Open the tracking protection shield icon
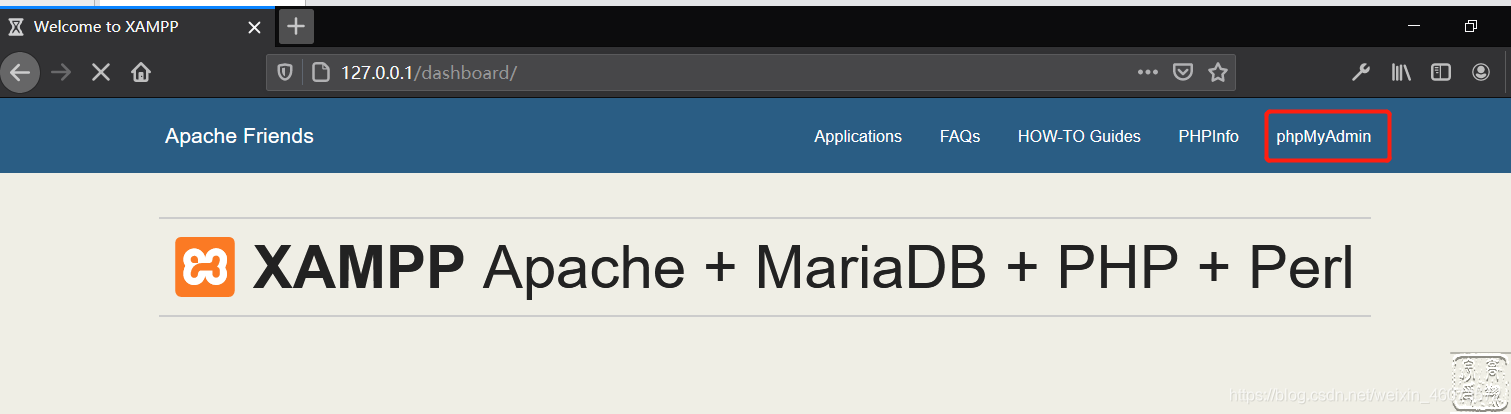Viewport: 1511px width, 414px height. point(285,72)
